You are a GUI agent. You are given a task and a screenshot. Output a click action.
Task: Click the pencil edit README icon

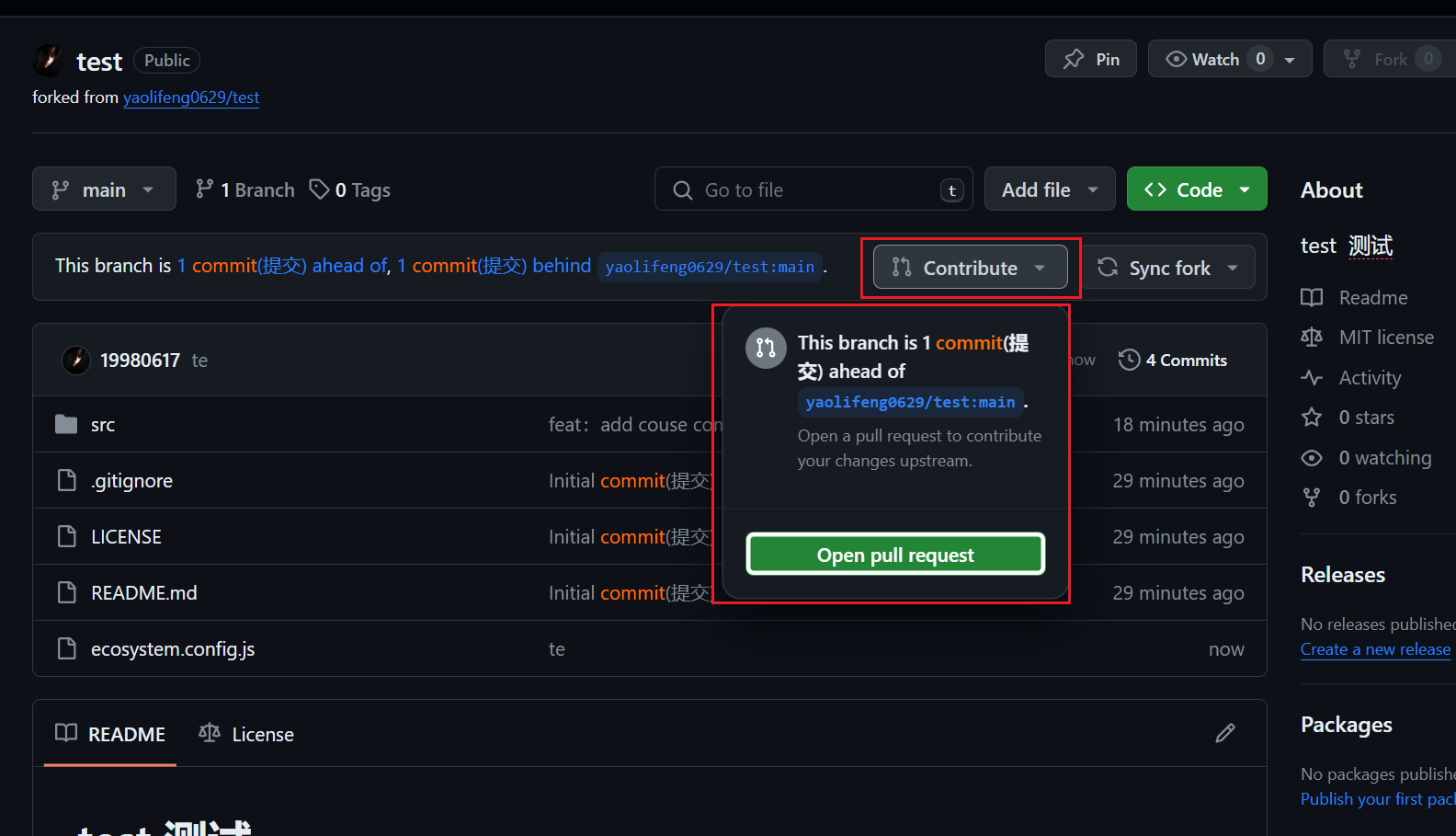coord(1225,733)
